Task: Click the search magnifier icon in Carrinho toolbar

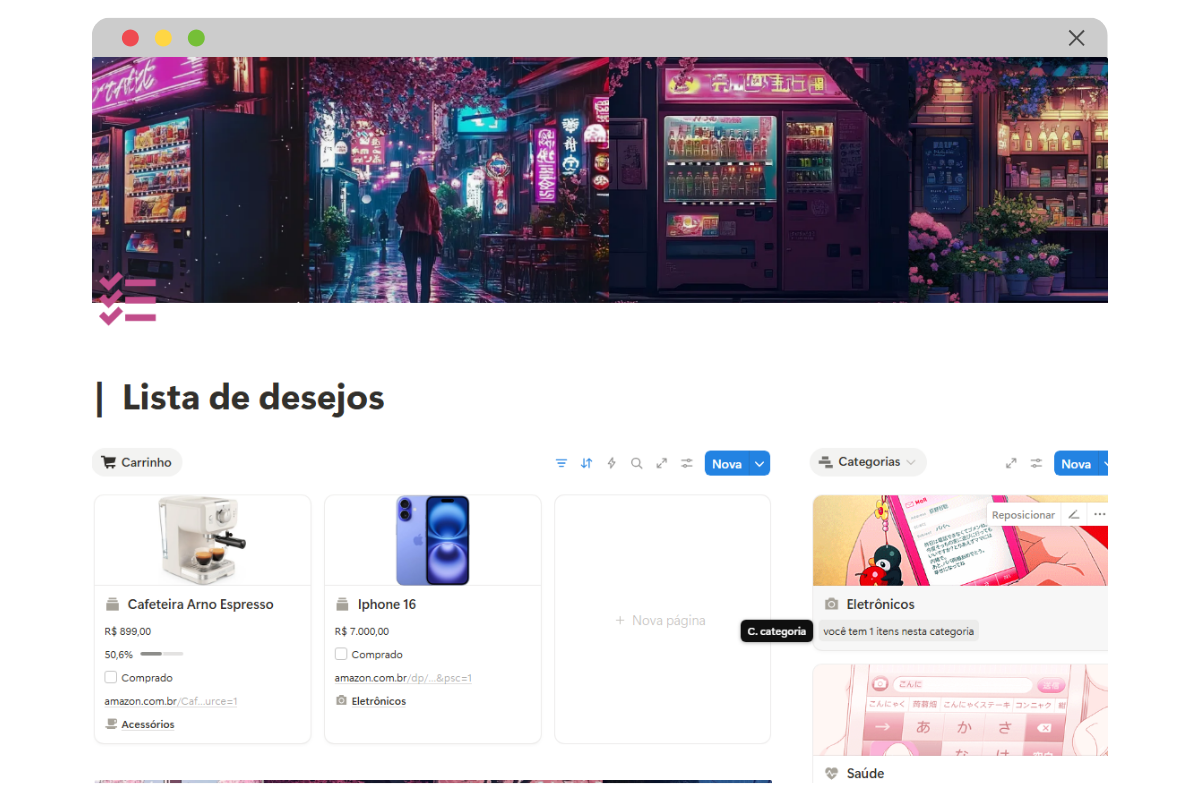Action: coord(636,463)
